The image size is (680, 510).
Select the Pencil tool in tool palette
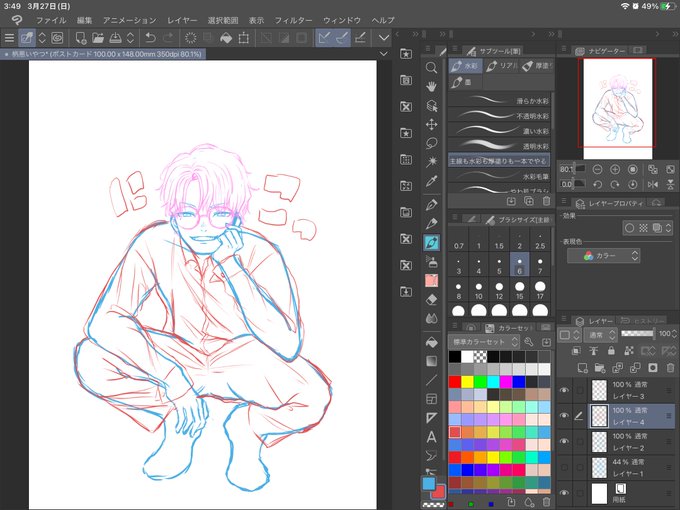pyautogui.click(x=431, y=223)
